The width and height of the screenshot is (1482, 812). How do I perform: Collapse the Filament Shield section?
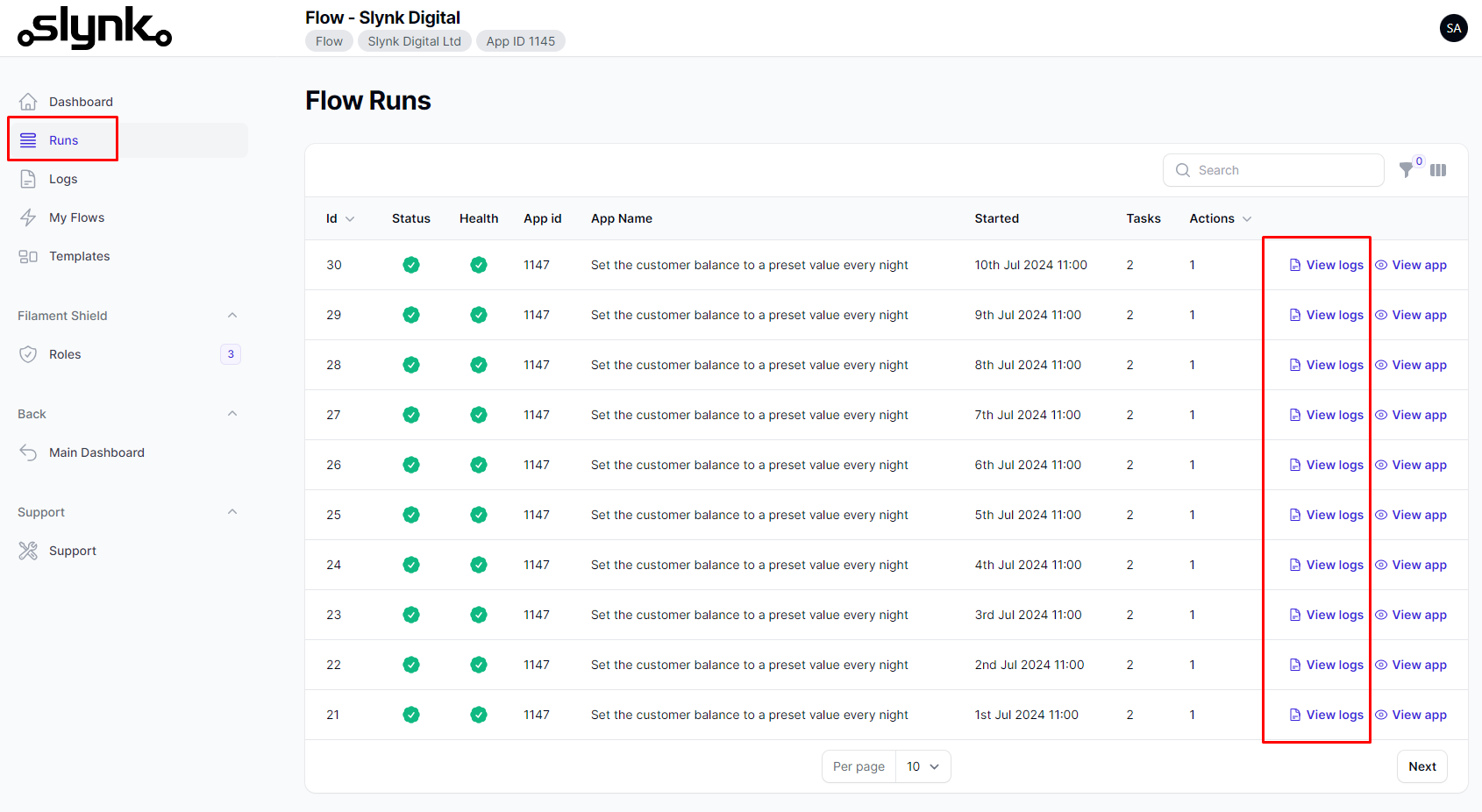coord(232,316)
